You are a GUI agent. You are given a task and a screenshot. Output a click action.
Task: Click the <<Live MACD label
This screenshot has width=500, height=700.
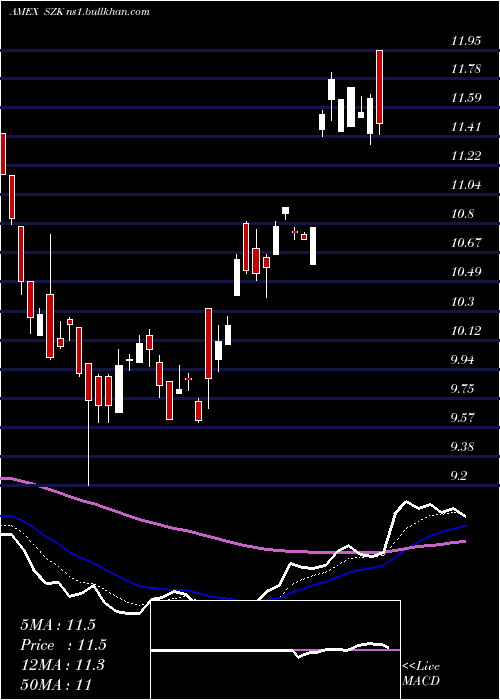click(x=421, y=674)
